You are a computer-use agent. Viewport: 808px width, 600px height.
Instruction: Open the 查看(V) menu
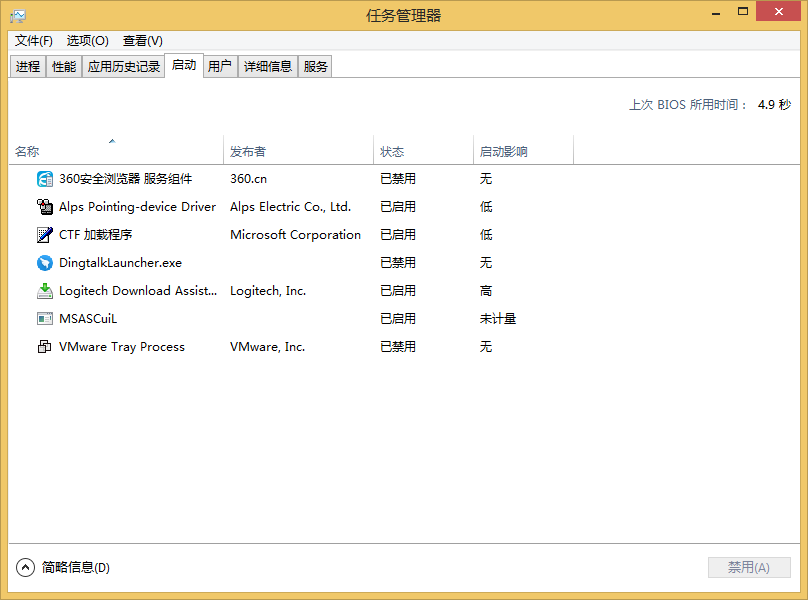click(143, 41)
